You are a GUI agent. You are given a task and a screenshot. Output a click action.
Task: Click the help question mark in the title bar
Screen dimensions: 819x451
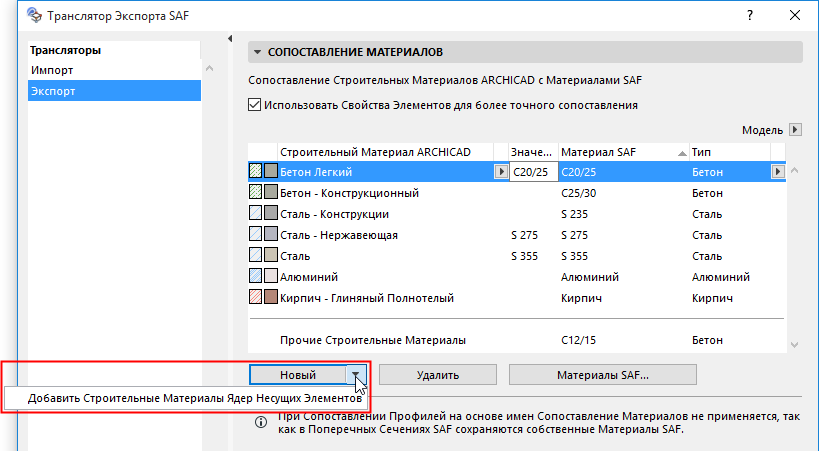pyautogui.click(x=750, y=15)
